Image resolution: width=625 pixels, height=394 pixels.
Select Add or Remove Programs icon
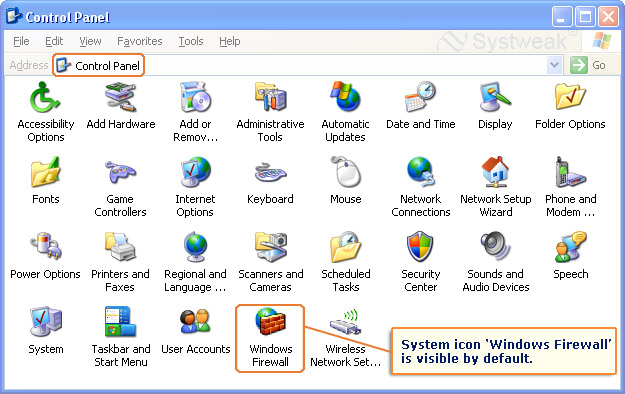tap(195, 98)
